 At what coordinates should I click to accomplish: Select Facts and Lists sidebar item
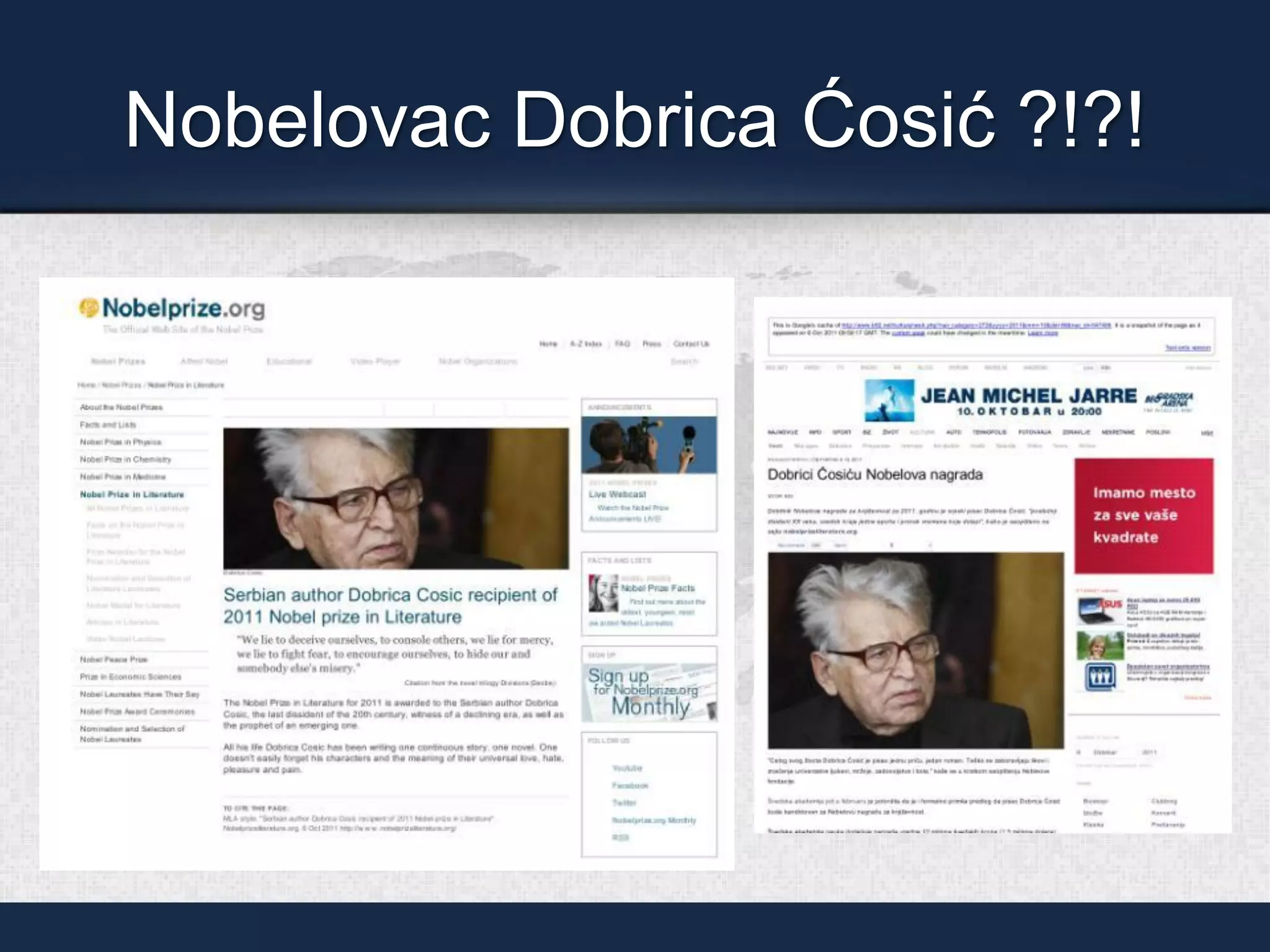tap(108, 425)
